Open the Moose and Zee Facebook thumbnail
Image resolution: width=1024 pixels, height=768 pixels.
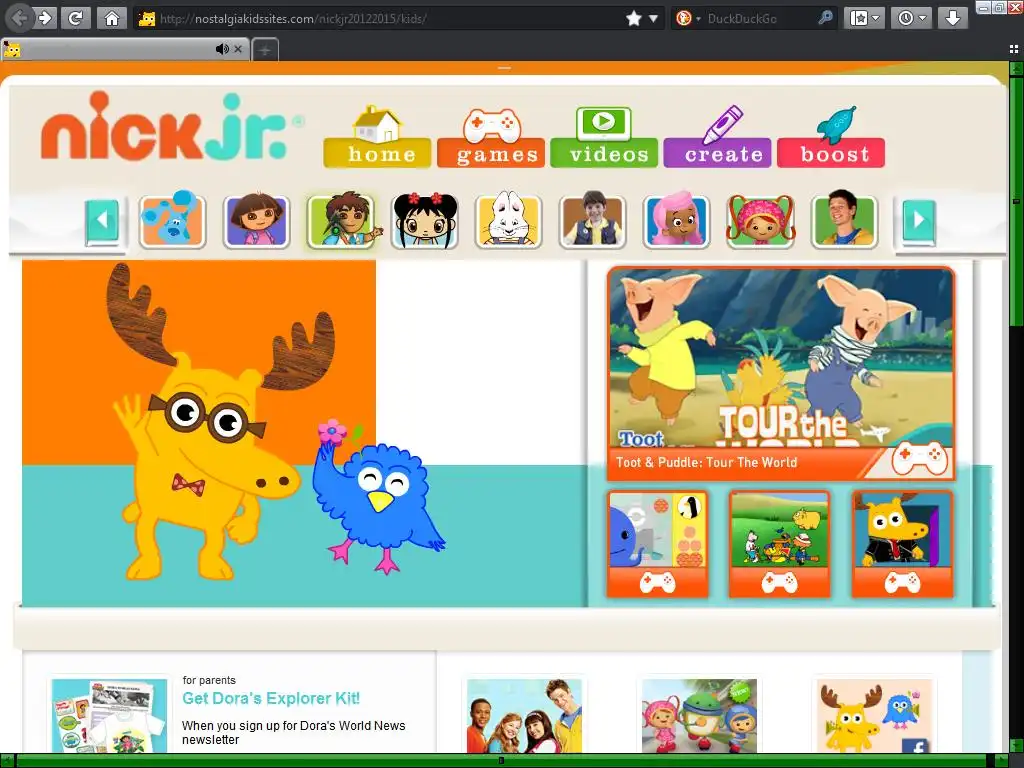pos(875,716)
